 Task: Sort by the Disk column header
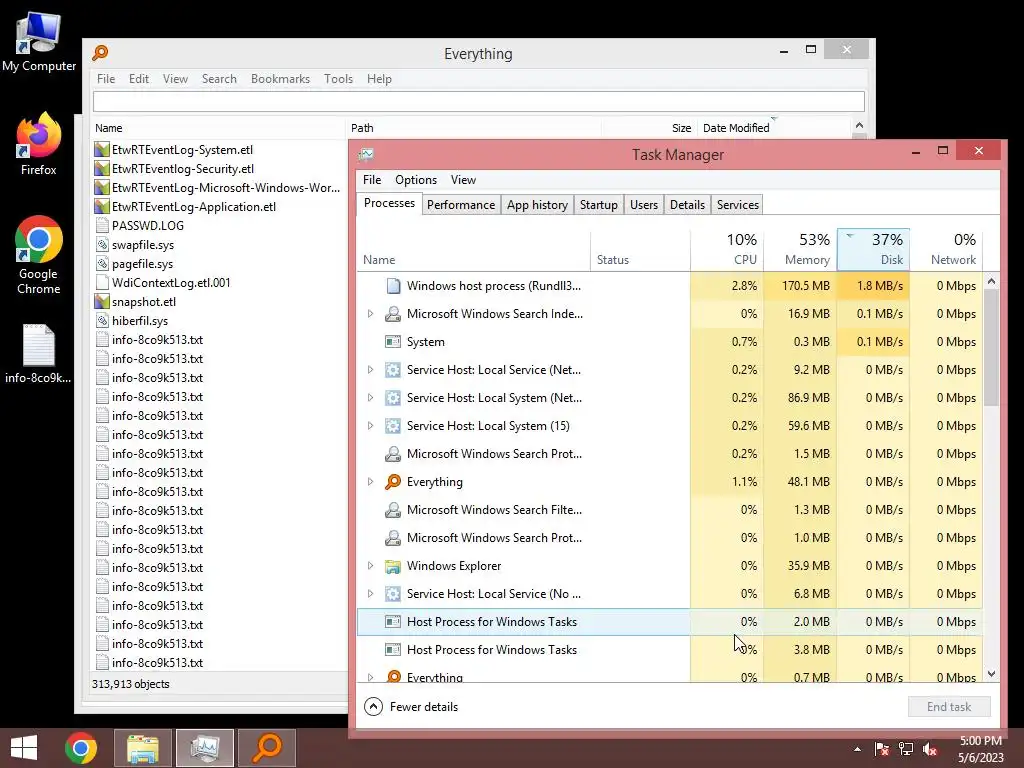[874, 249]
